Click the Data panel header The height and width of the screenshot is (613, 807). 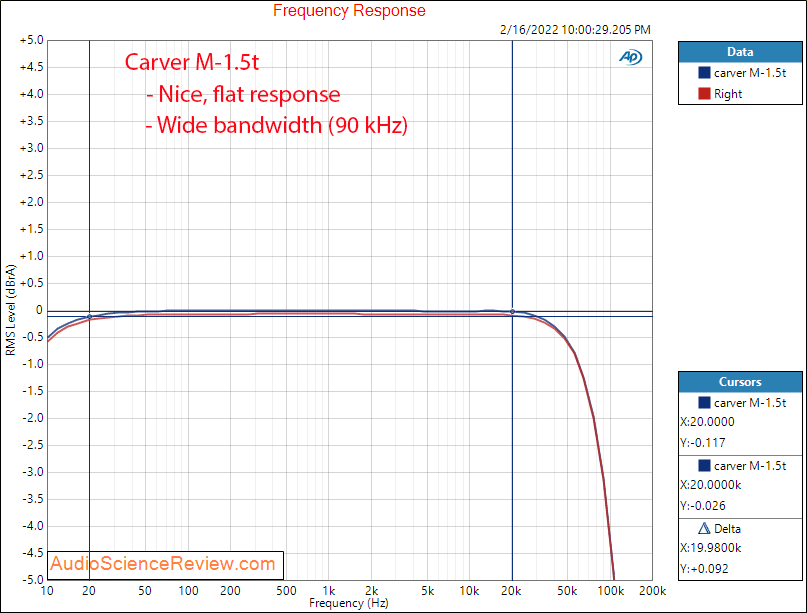(x=740, y=52)
